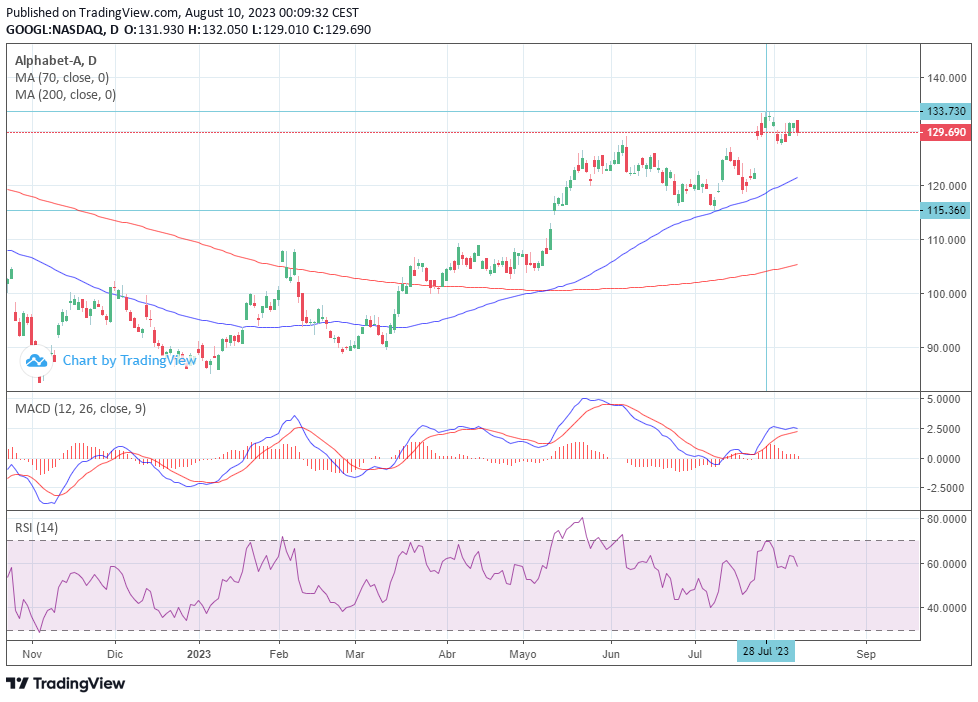This screenshot has width=978, height=702.
Task: Click the TradingView cloud logo icon
Action: tap(36, 361)
